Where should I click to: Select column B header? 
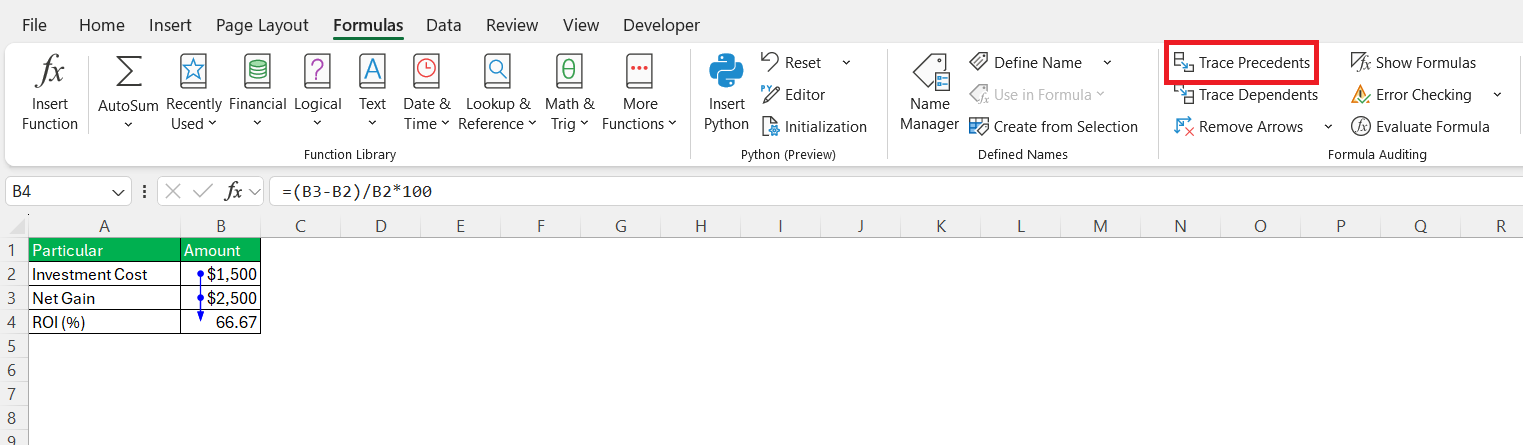click(x=221, y=226)
